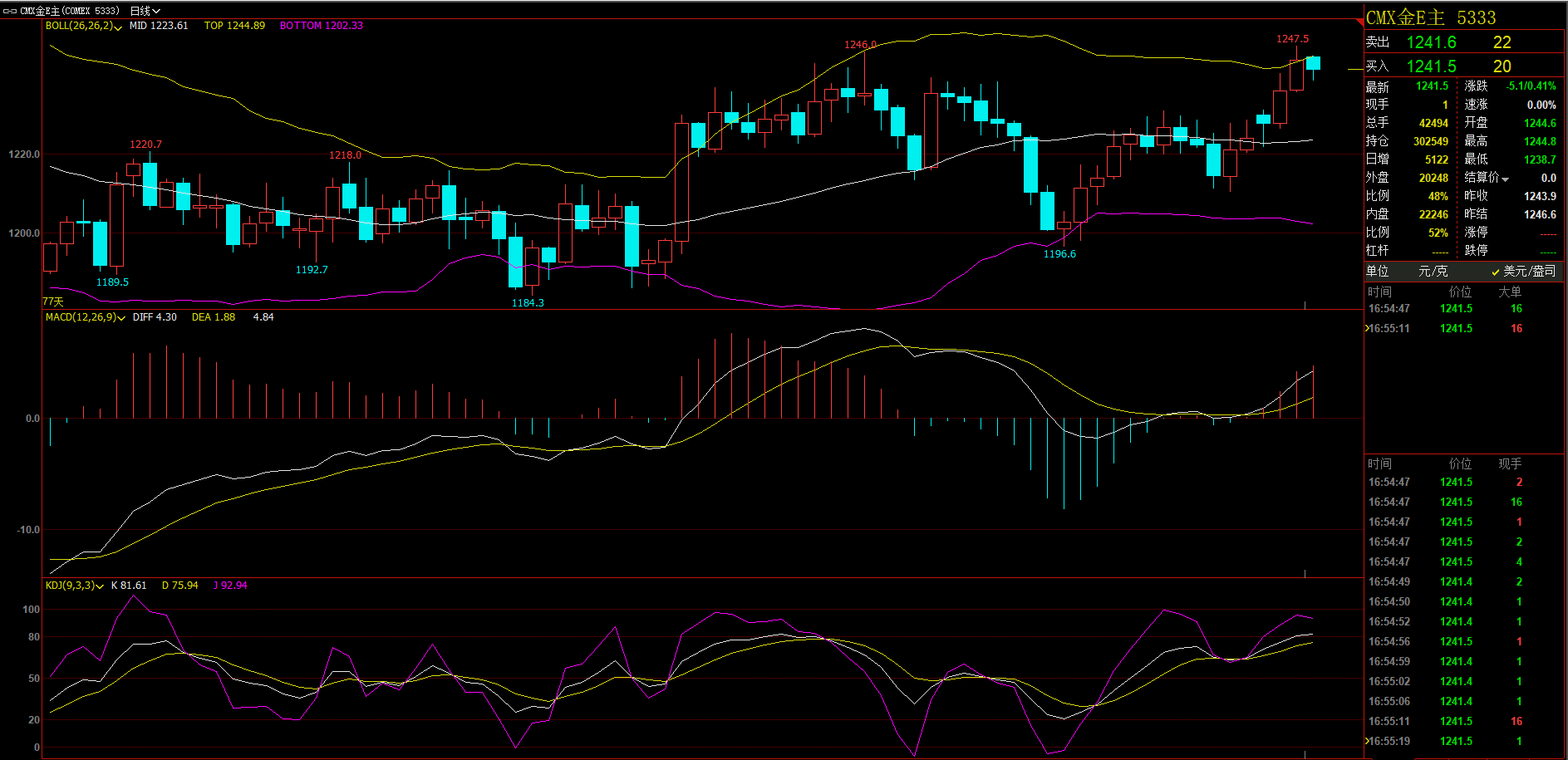The image size is (1568, 760).
Task: Expand the BOLL(26,26,2) indicator dropdown
Action: [118, 27]
